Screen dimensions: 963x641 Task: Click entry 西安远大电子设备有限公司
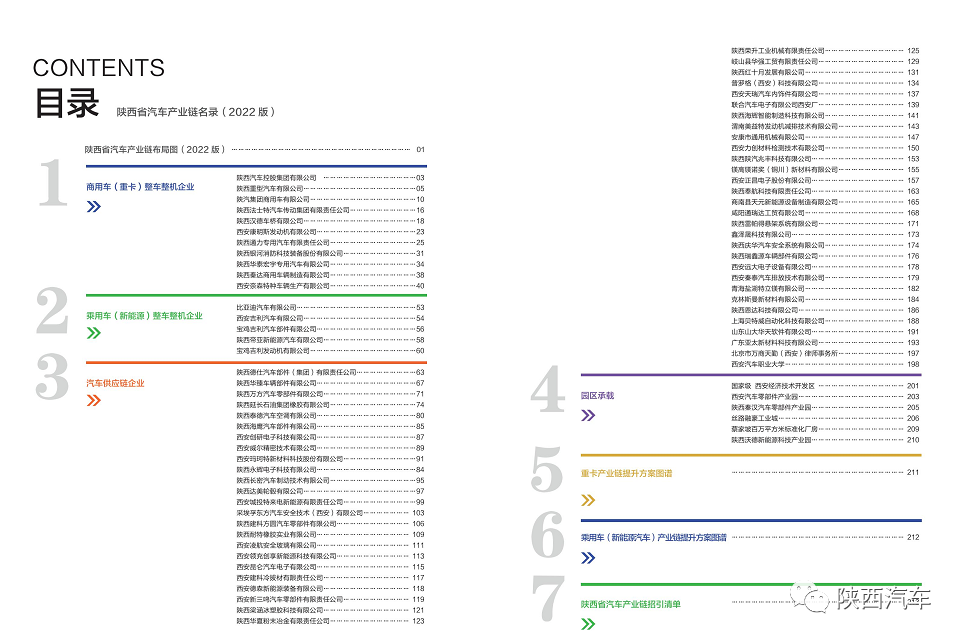coord(771,266)
